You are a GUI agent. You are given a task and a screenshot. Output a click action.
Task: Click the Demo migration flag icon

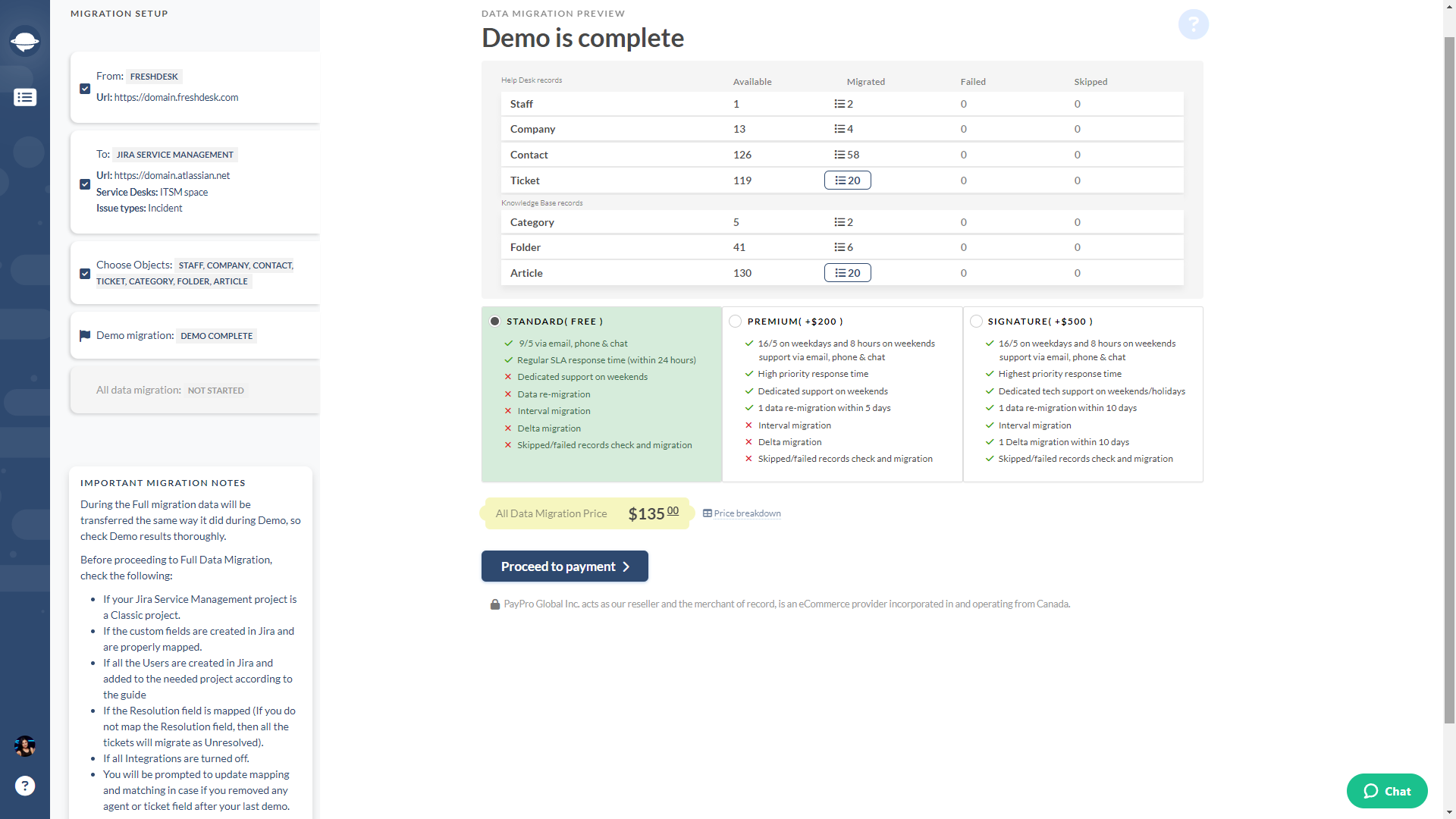pyautogui.click(x=85, y=336)
